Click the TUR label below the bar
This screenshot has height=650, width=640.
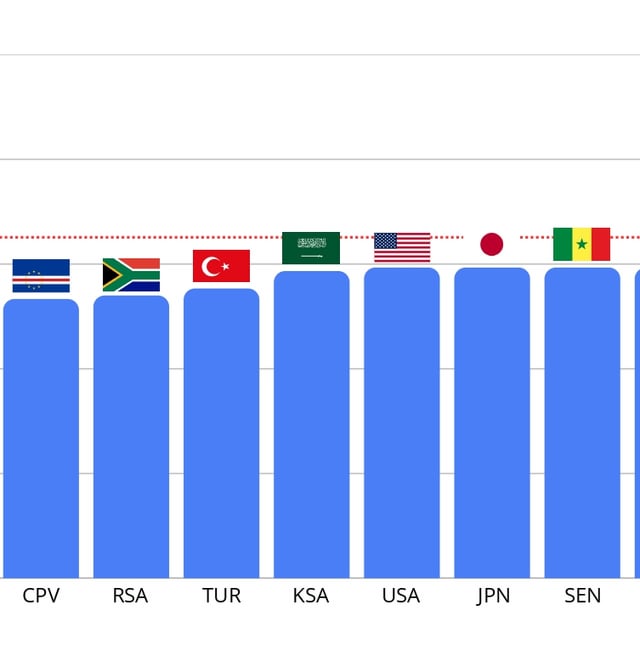(221, 596)
